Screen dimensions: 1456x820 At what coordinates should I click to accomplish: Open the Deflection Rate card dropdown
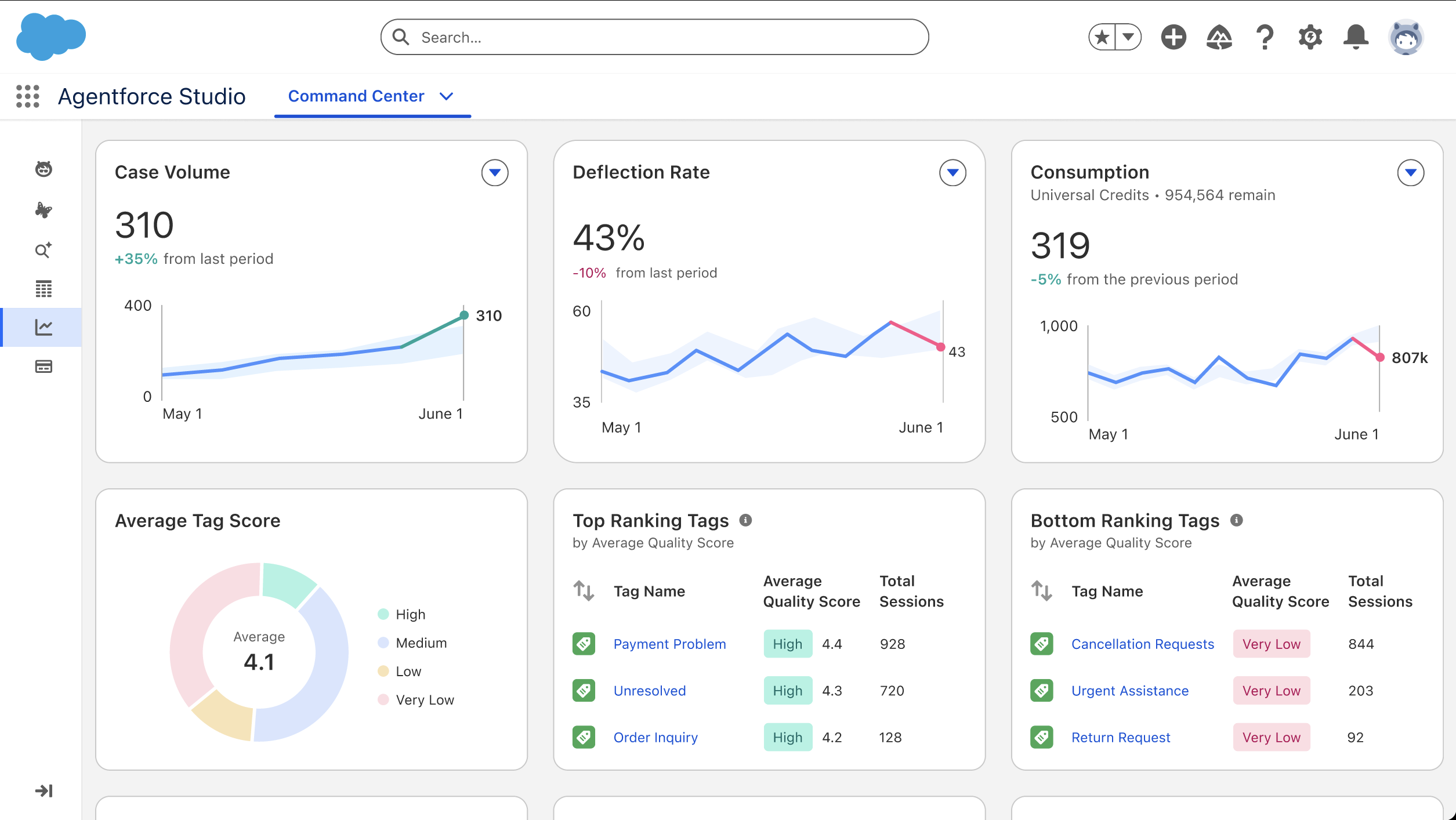click(952, 173)
